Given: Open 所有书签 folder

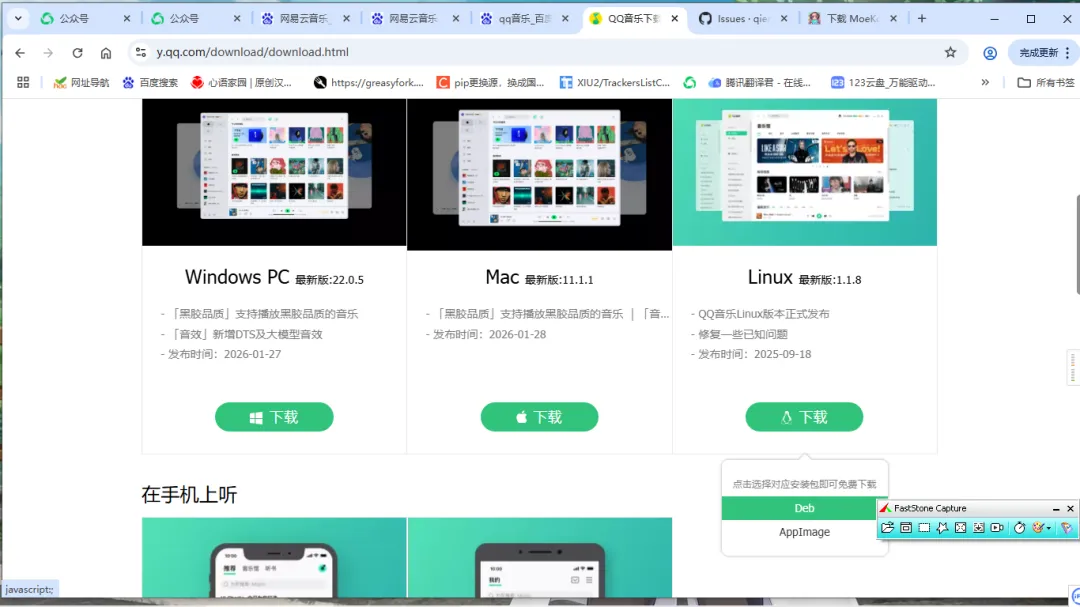Looking at the screenshot, I should coord(1046,83).
